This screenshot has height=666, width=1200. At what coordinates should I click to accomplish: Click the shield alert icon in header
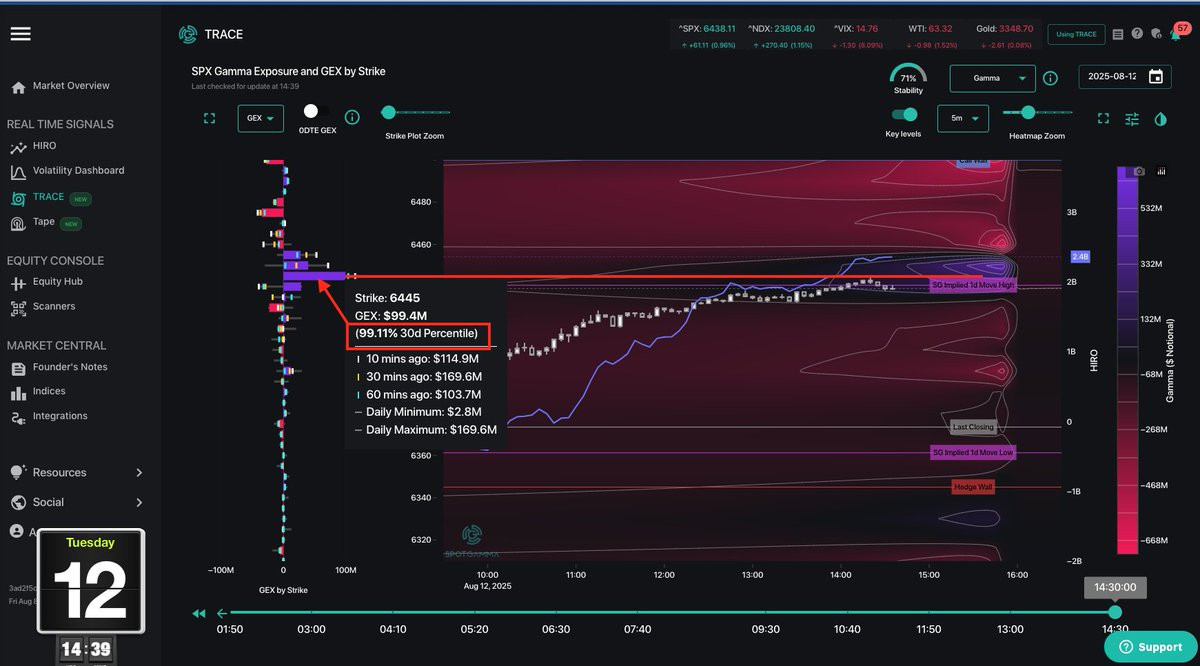click(1156, 34)
